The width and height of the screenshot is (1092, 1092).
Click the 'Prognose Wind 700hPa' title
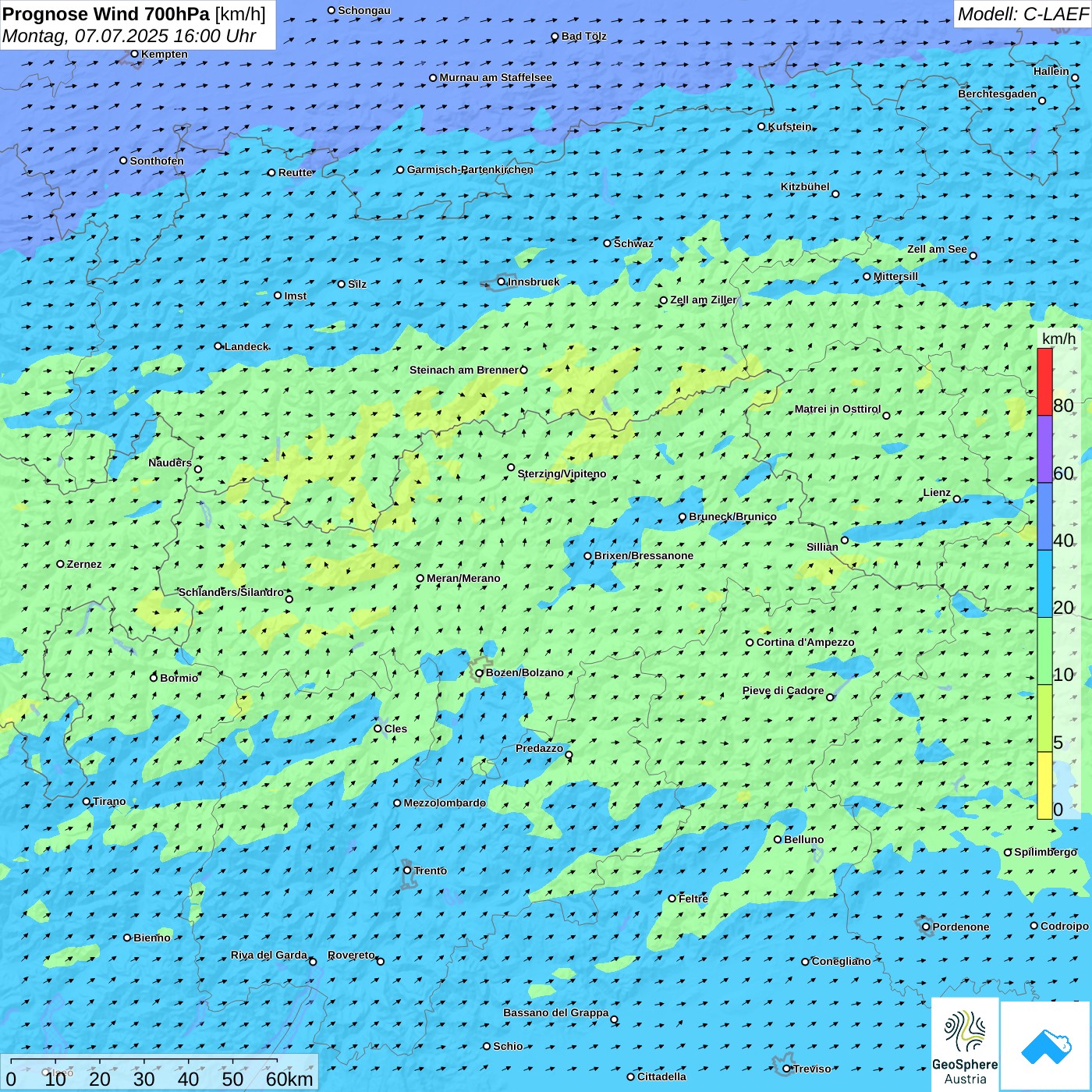pyautogui.click(x=106, y=14)
